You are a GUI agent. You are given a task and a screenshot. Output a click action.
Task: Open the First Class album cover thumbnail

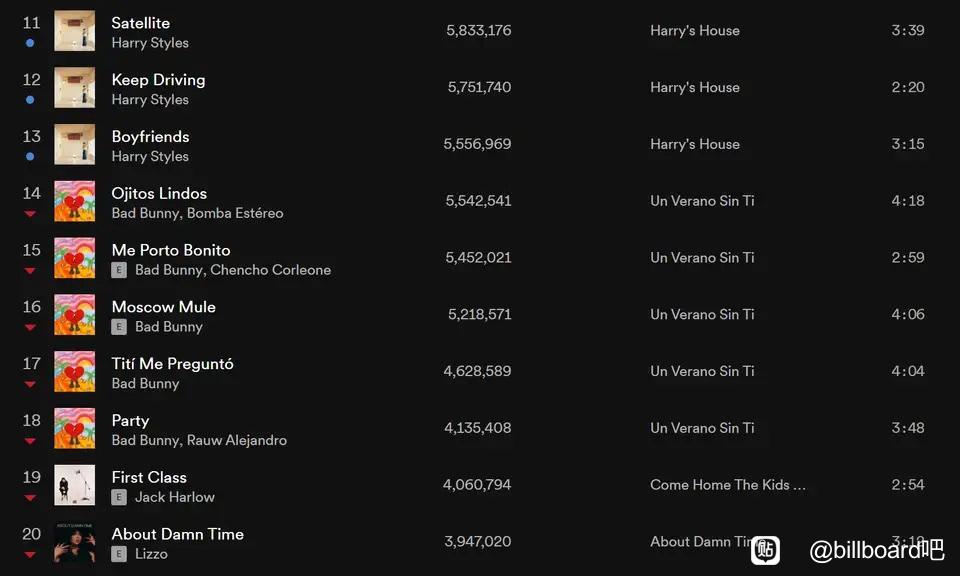tap(75, 485)
